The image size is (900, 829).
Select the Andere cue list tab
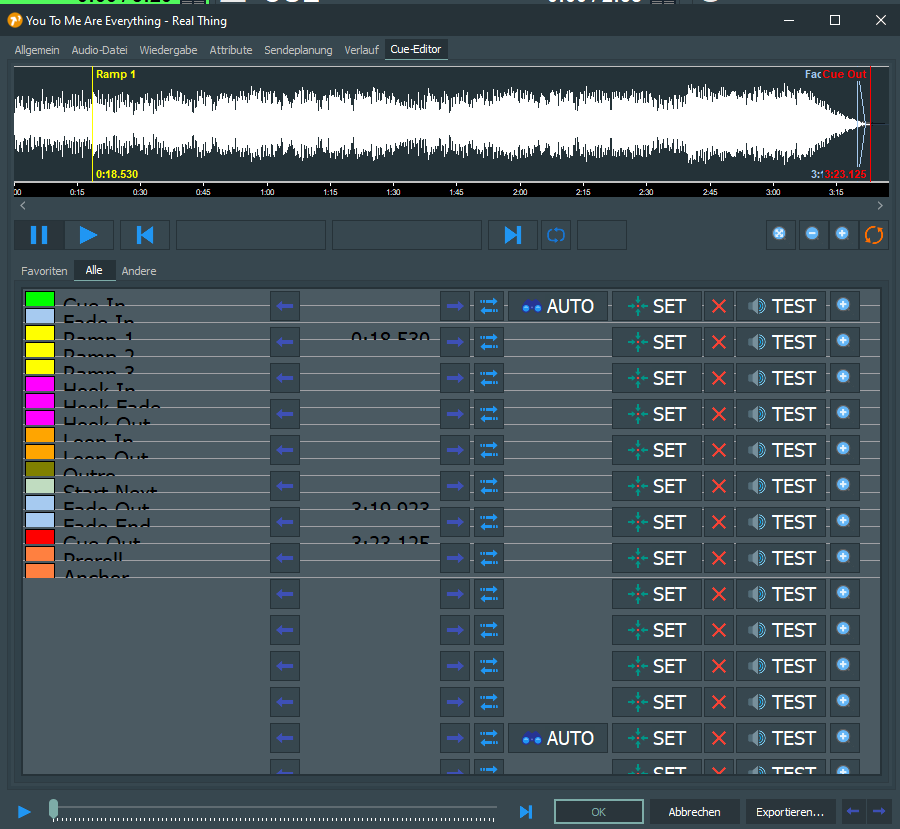pyautogui.click(x=139, y=271)
